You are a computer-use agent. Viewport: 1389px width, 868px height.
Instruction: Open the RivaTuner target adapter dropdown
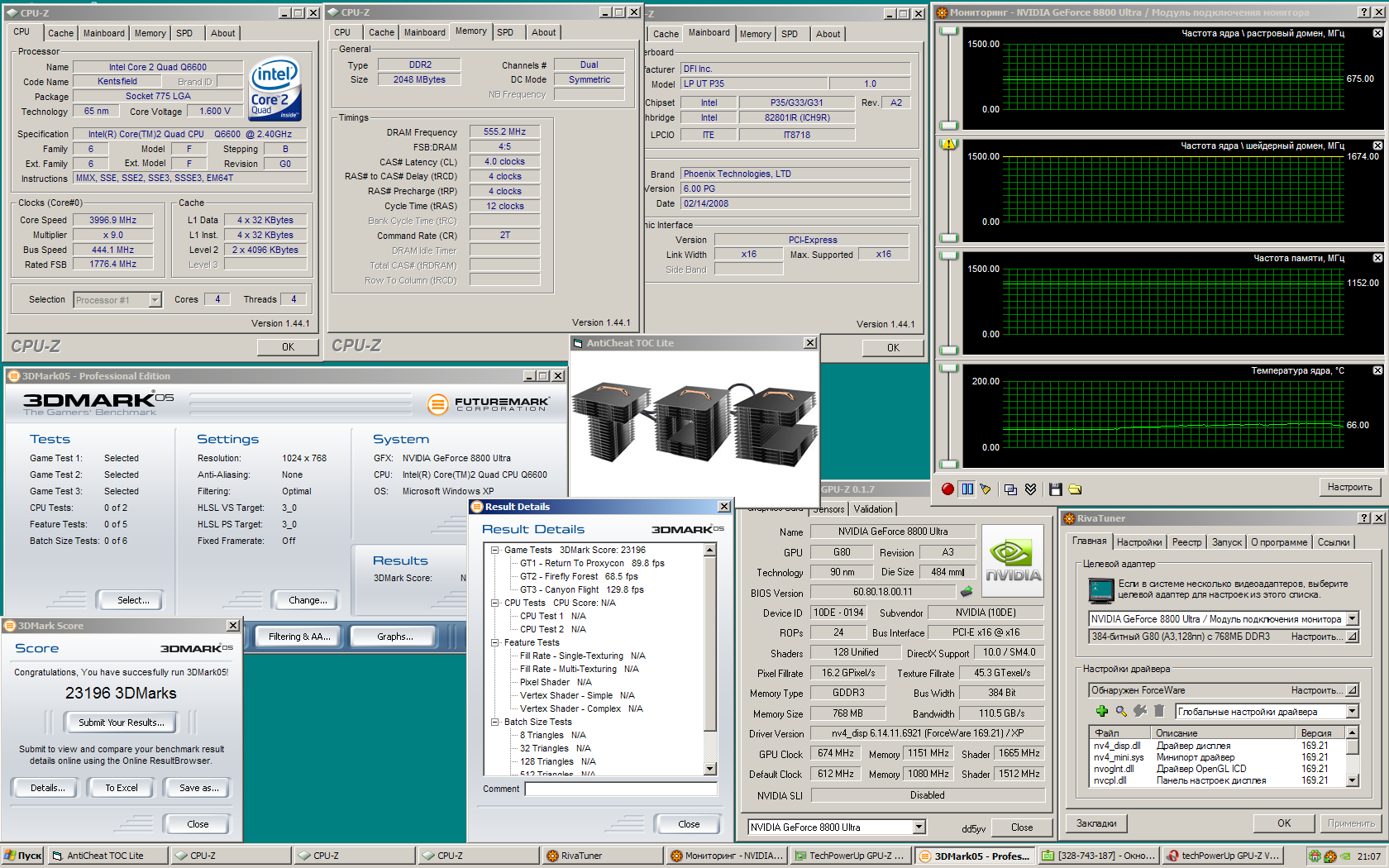1353,619
